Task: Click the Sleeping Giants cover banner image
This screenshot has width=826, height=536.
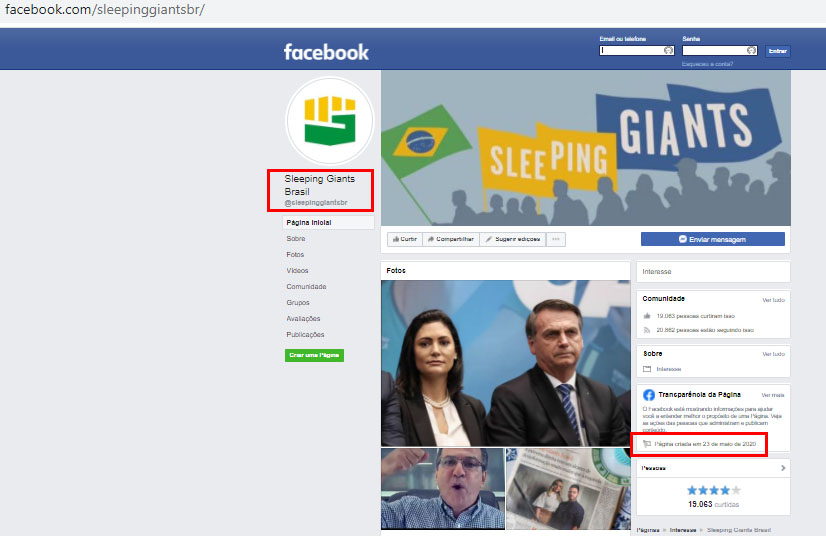Action: 586,148
